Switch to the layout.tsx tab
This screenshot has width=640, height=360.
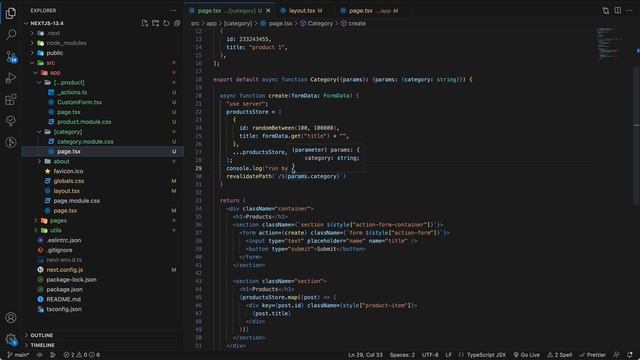point(302,11)
